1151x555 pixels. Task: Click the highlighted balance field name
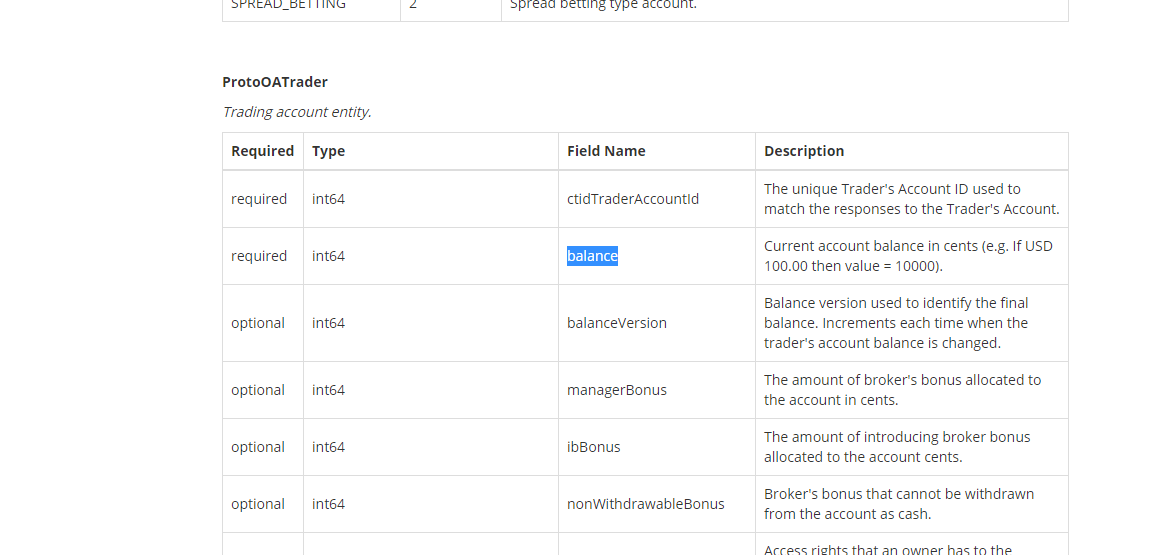[592, 256]
